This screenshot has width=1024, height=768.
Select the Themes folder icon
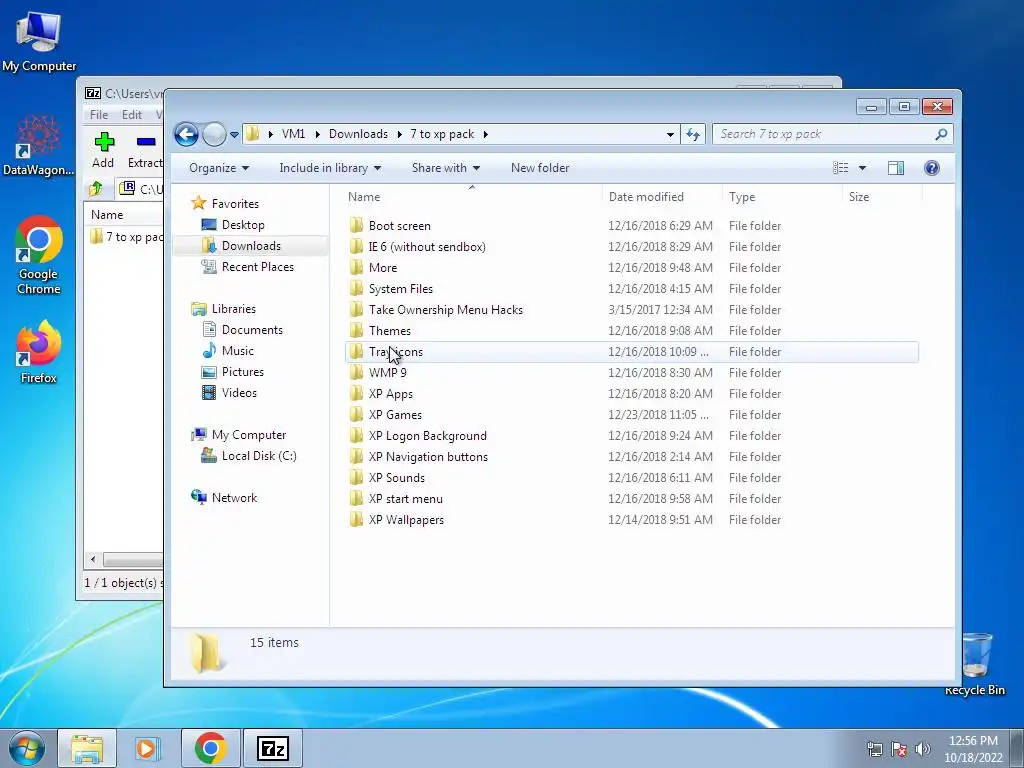[x=356, y=330]
